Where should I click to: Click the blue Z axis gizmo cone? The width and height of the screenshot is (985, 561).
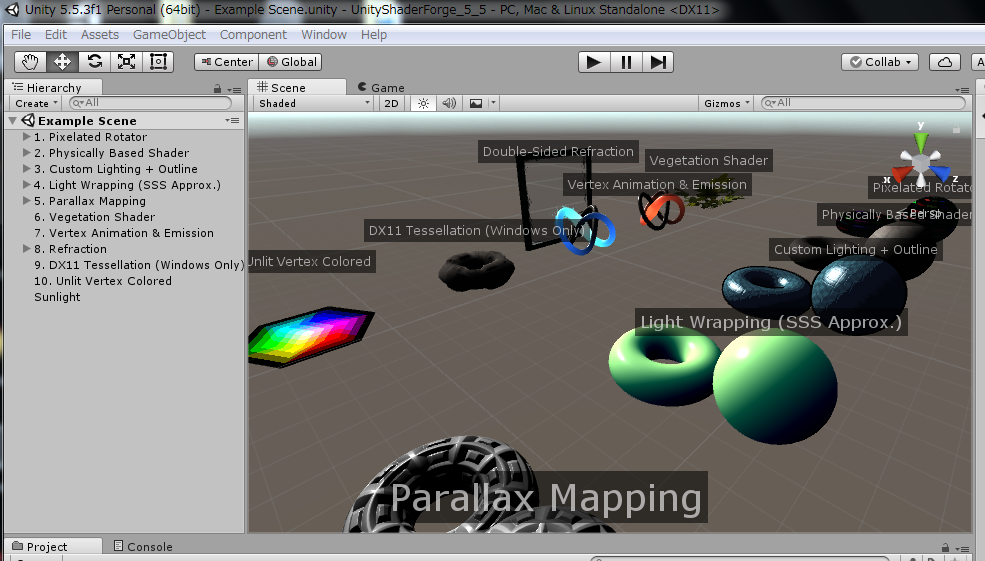pyautogui.click(x=940, y=173)
